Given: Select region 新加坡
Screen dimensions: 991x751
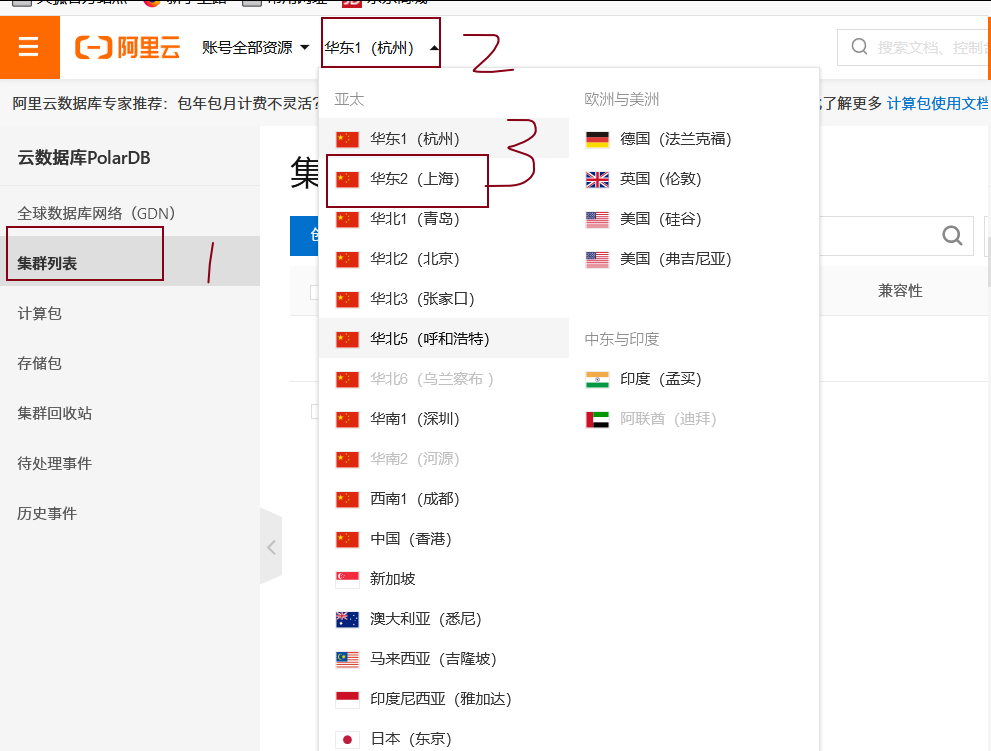Looking at the screenshot, I should [444, 578].
